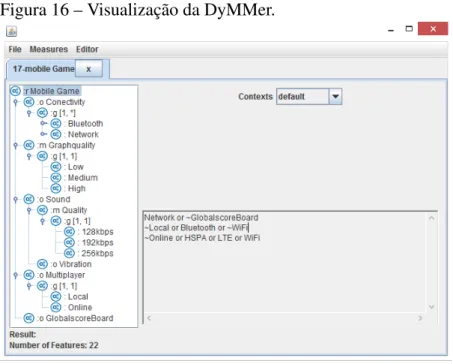453x364 pixels.
Task: Click constraints scrollbar down arrow
Action: click(431, 307)
